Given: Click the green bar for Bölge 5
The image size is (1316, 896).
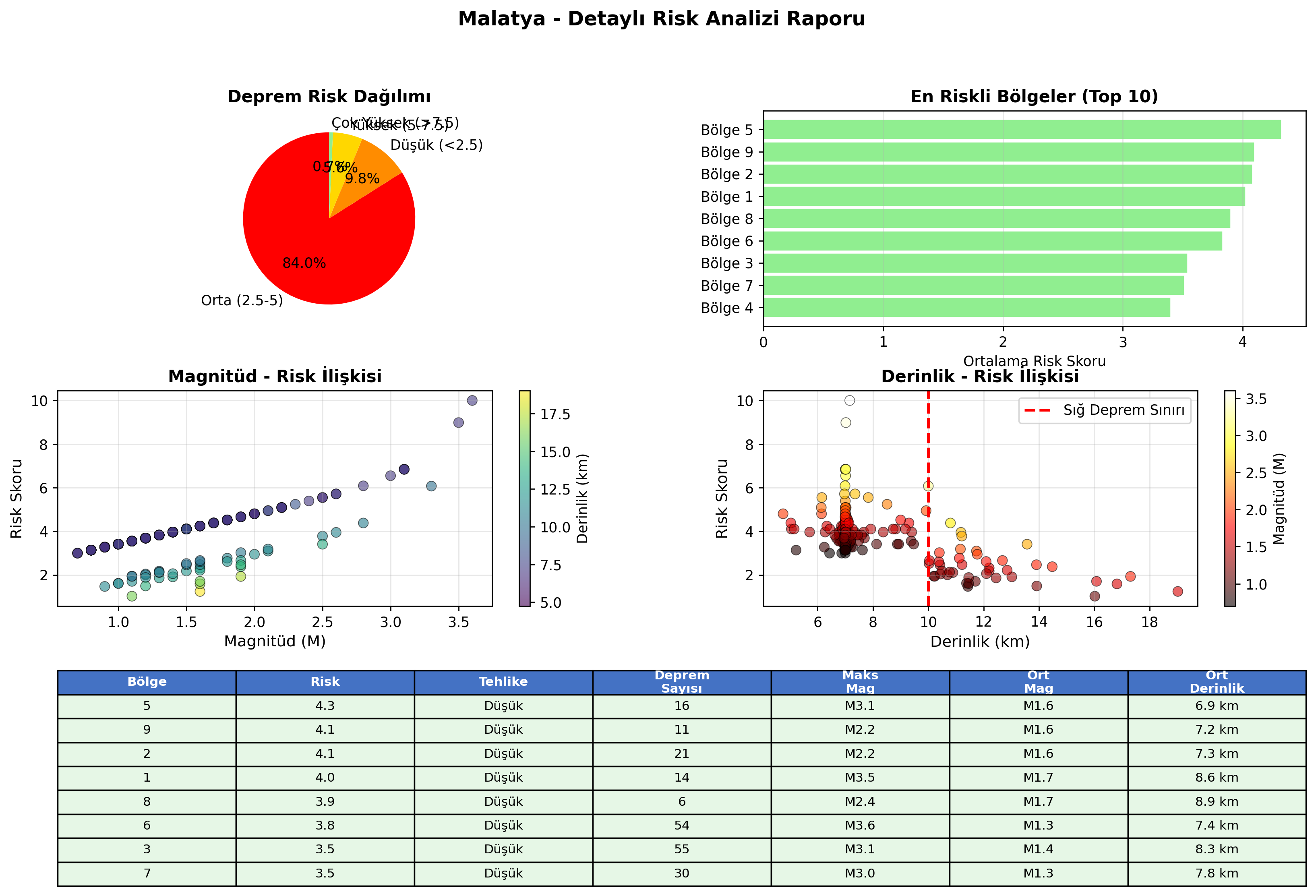Looking at the screenshot, I should [1022, 130].
